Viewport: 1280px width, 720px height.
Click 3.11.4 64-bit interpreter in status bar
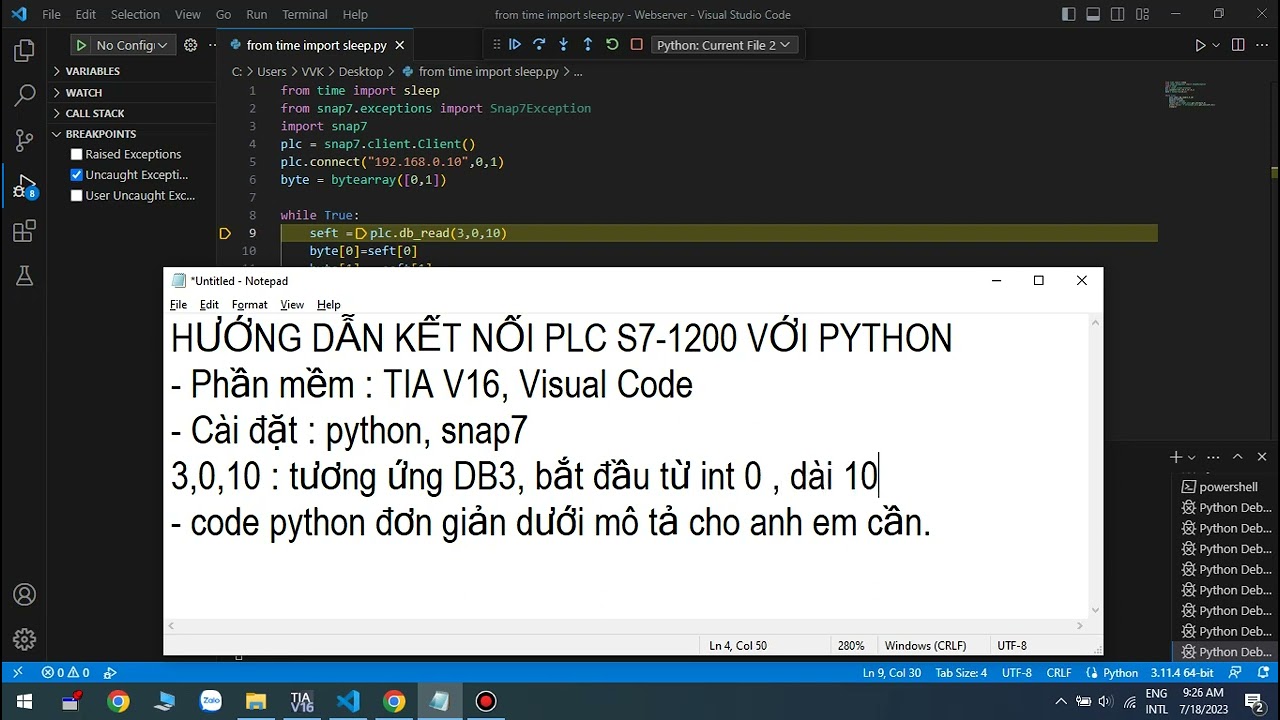[1182, 673]
